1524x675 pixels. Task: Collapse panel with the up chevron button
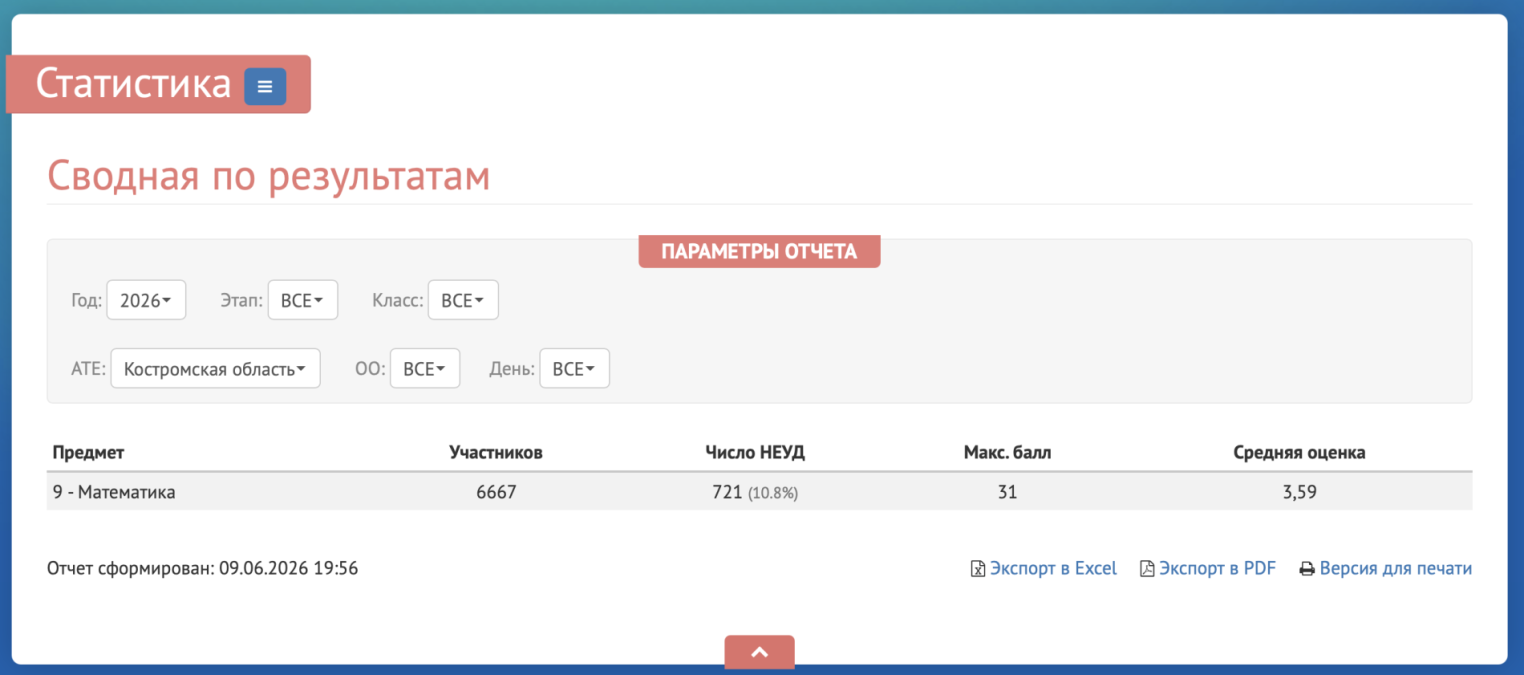point(760,651)
